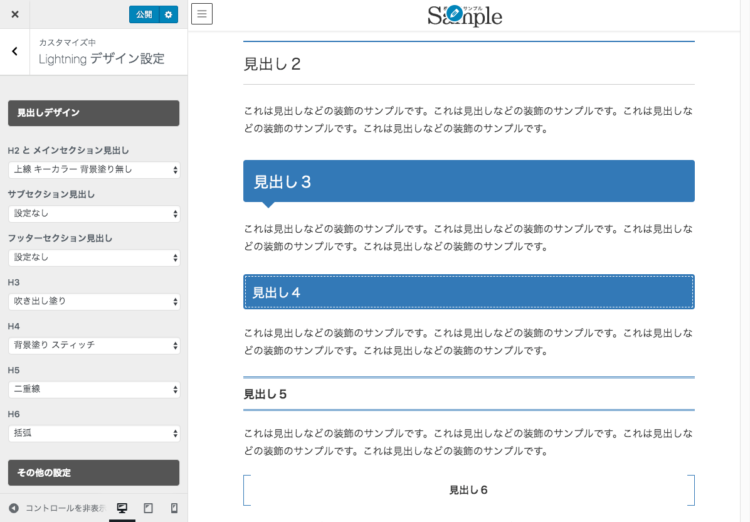Screen dimensions: 750x522
Task: Click the 見出し 2 heading text
Action: click(272, 64)
